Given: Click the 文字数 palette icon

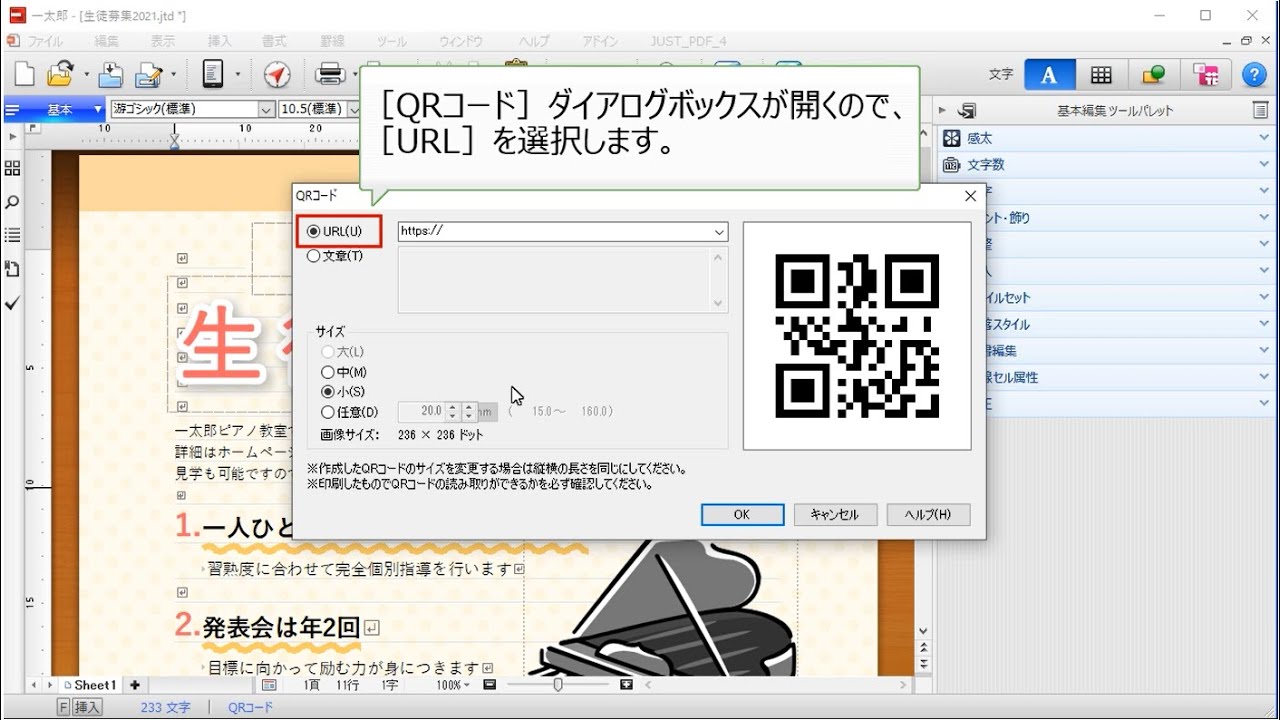Looking at the screenshot, I should [952, 164].
